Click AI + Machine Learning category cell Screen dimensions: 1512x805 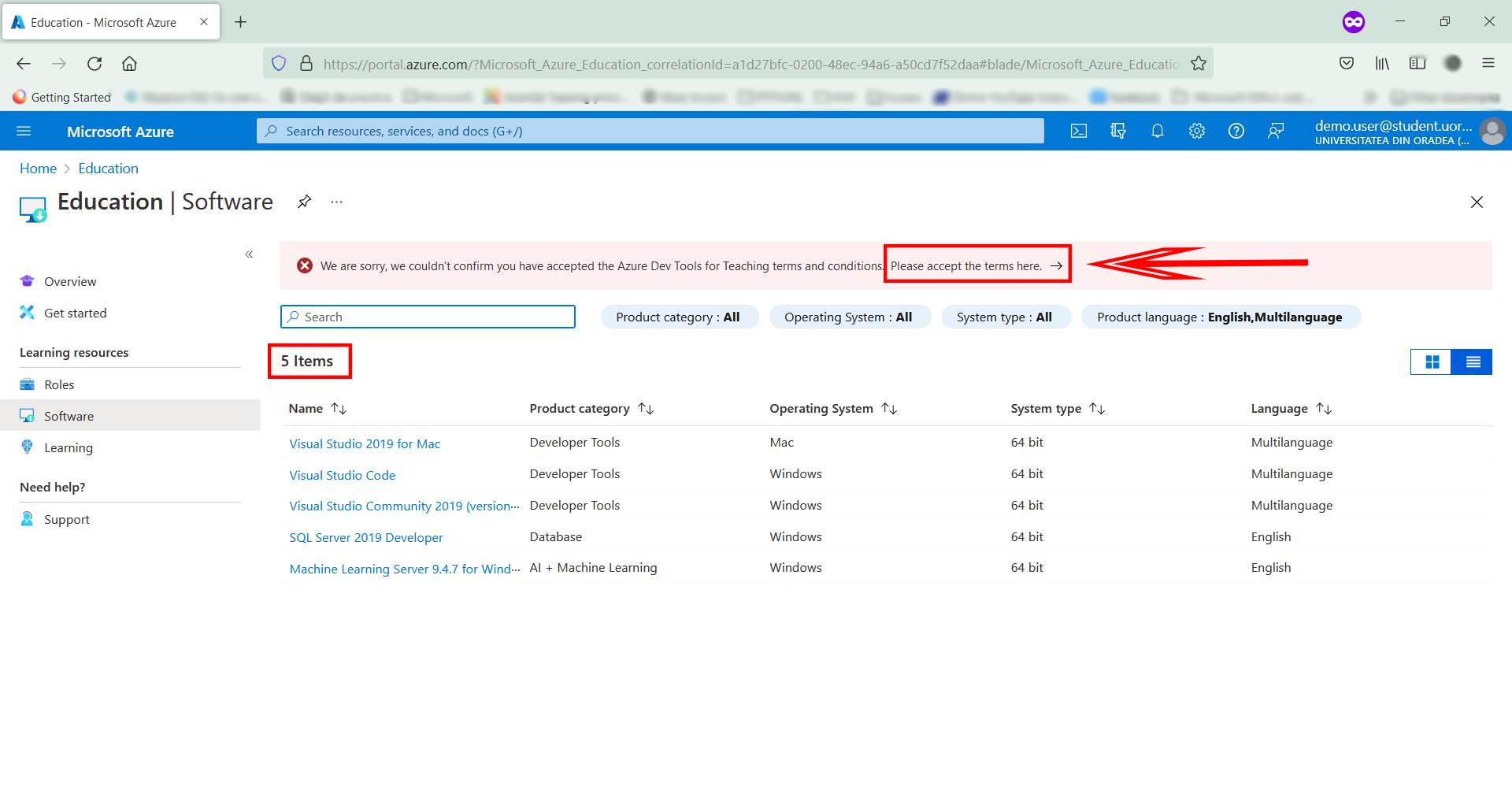click(593, 567)
